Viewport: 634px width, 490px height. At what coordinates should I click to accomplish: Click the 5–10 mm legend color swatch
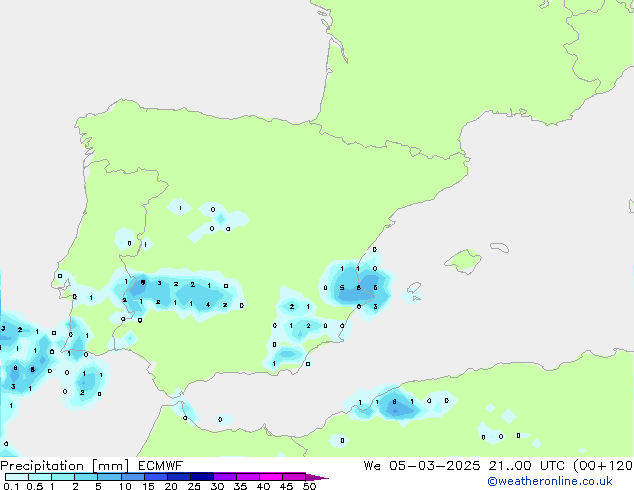pyautogui.click(x=109, y=477)
